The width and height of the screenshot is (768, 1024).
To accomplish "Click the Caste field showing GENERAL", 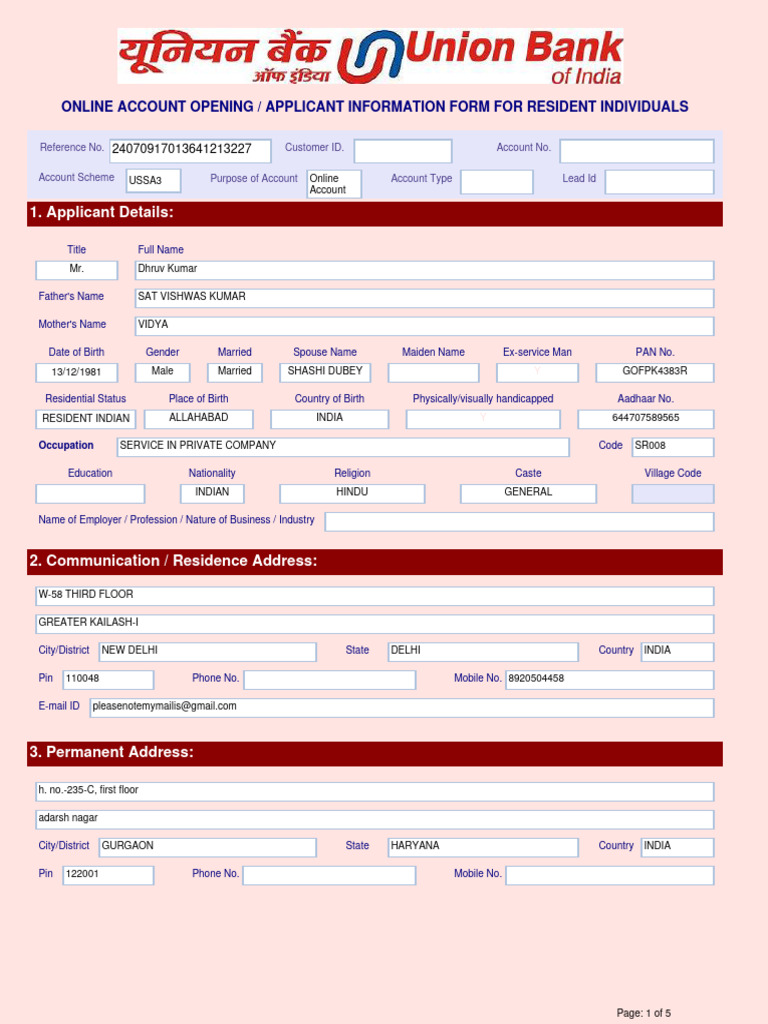I will click(x=528, y=493).
